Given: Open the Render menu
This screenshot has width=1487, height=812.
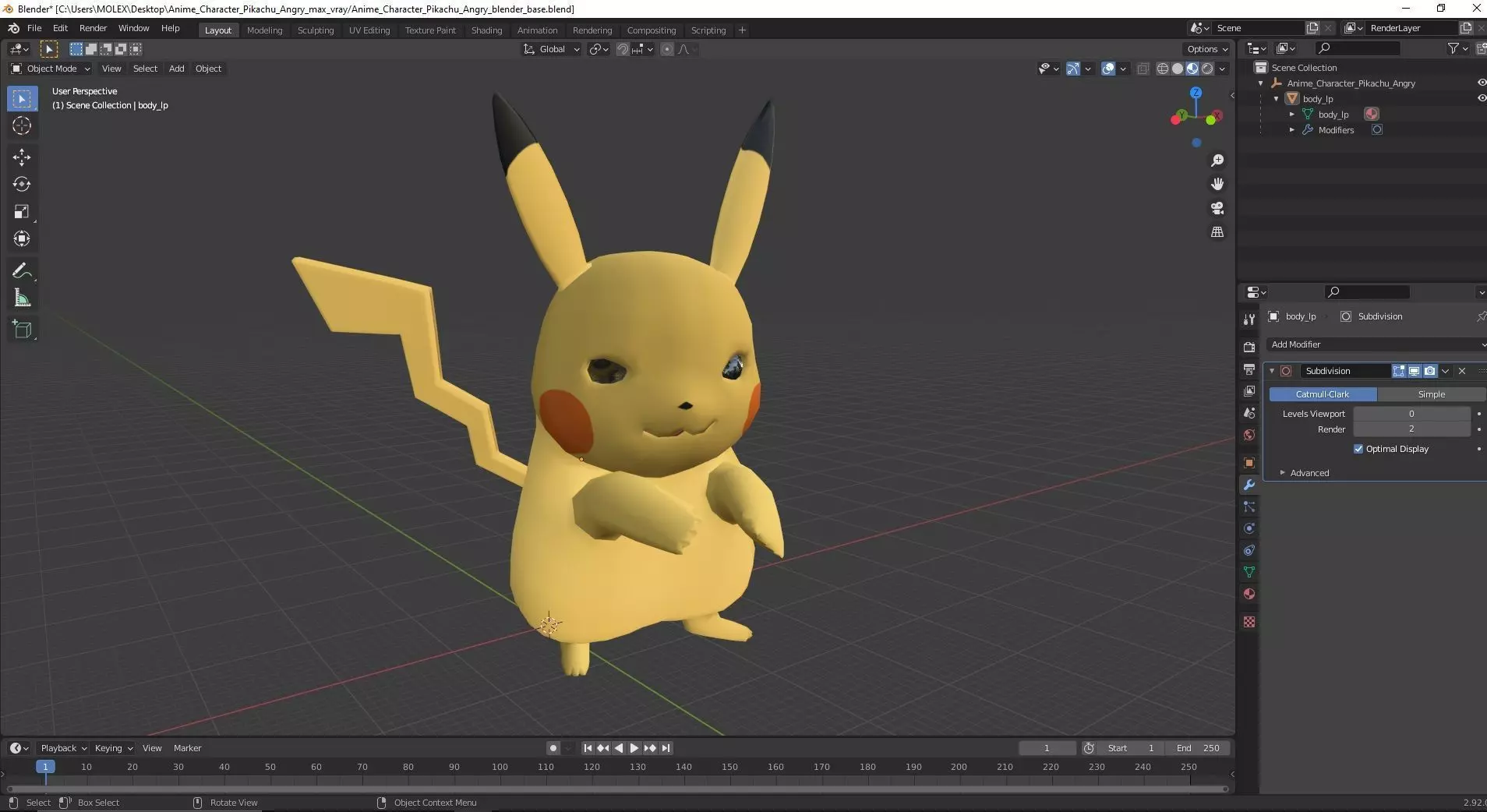Looking at the screenshot, I should click(93, 28).
